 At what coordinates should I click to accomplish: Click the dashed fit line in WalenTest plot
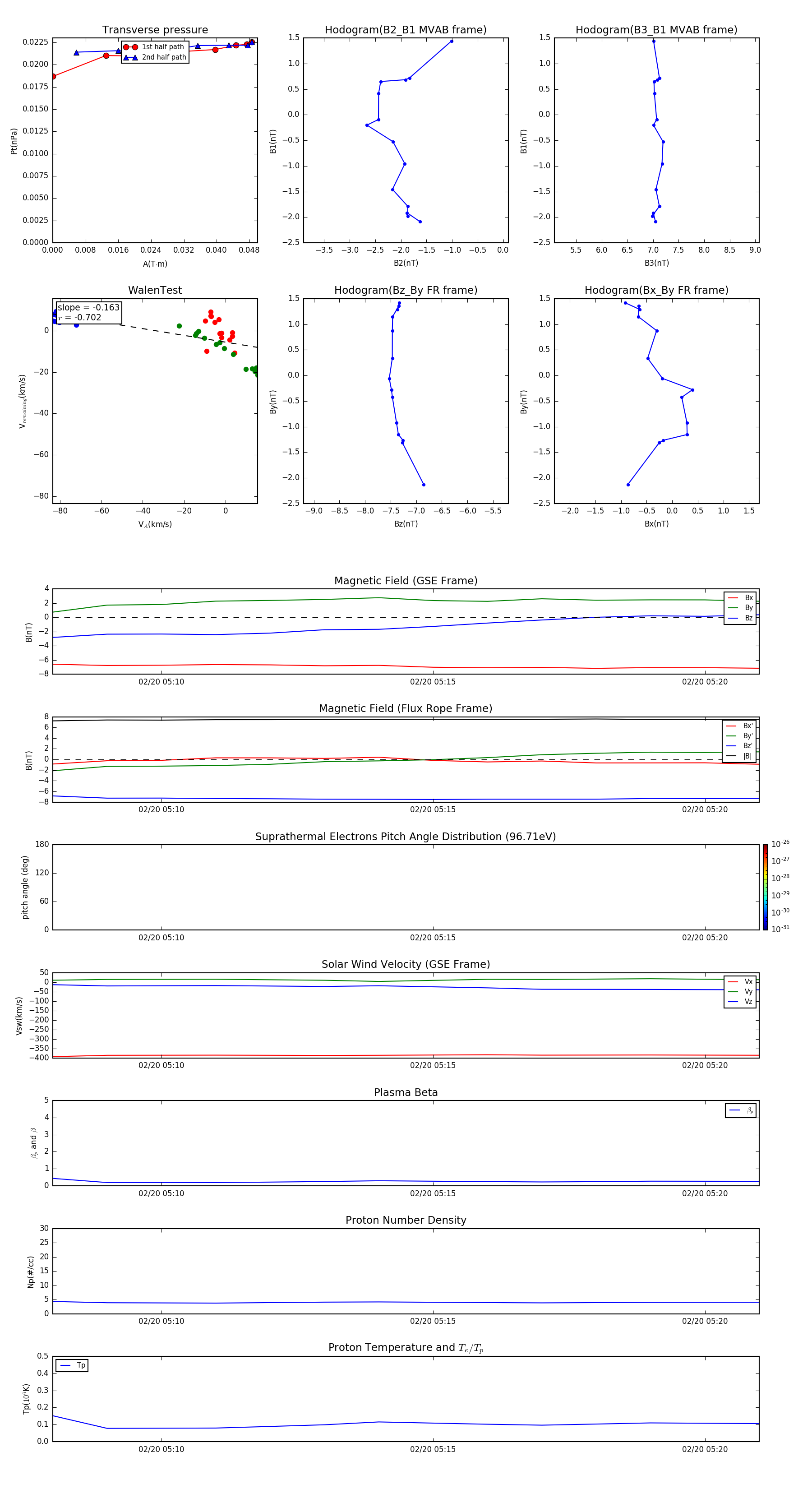tap(188, 336)
